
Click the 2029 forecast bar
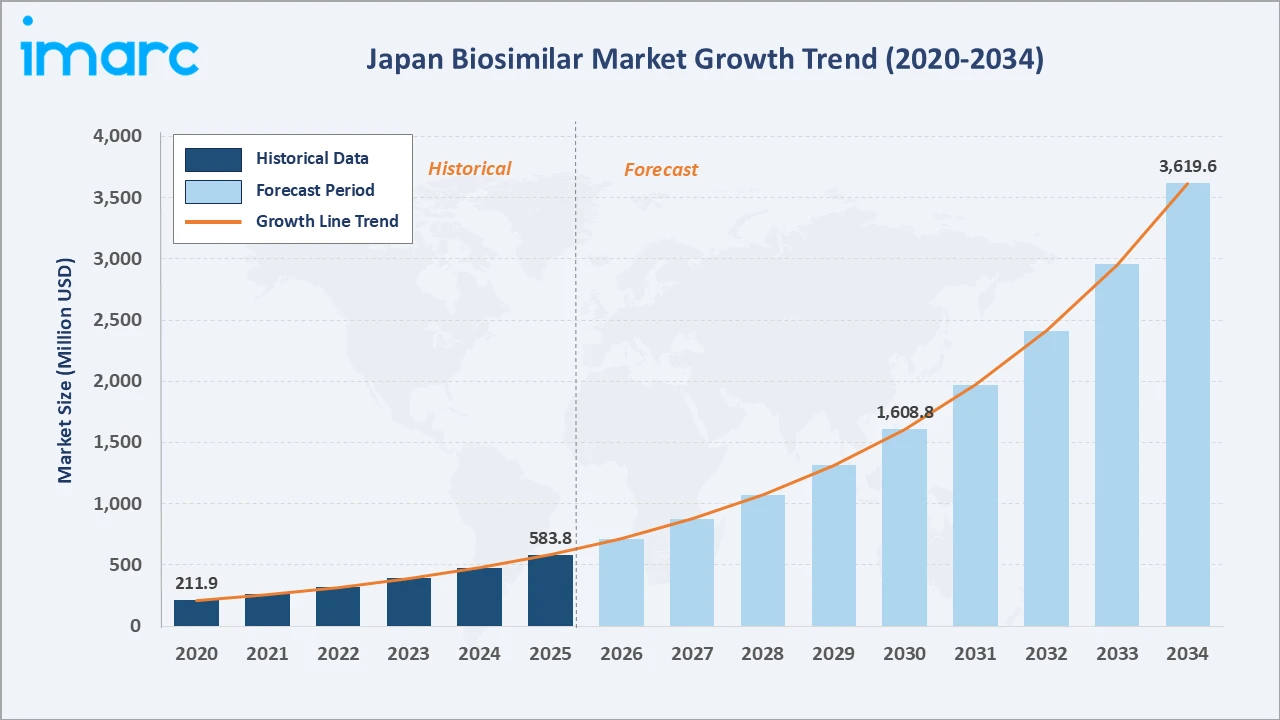834,545
